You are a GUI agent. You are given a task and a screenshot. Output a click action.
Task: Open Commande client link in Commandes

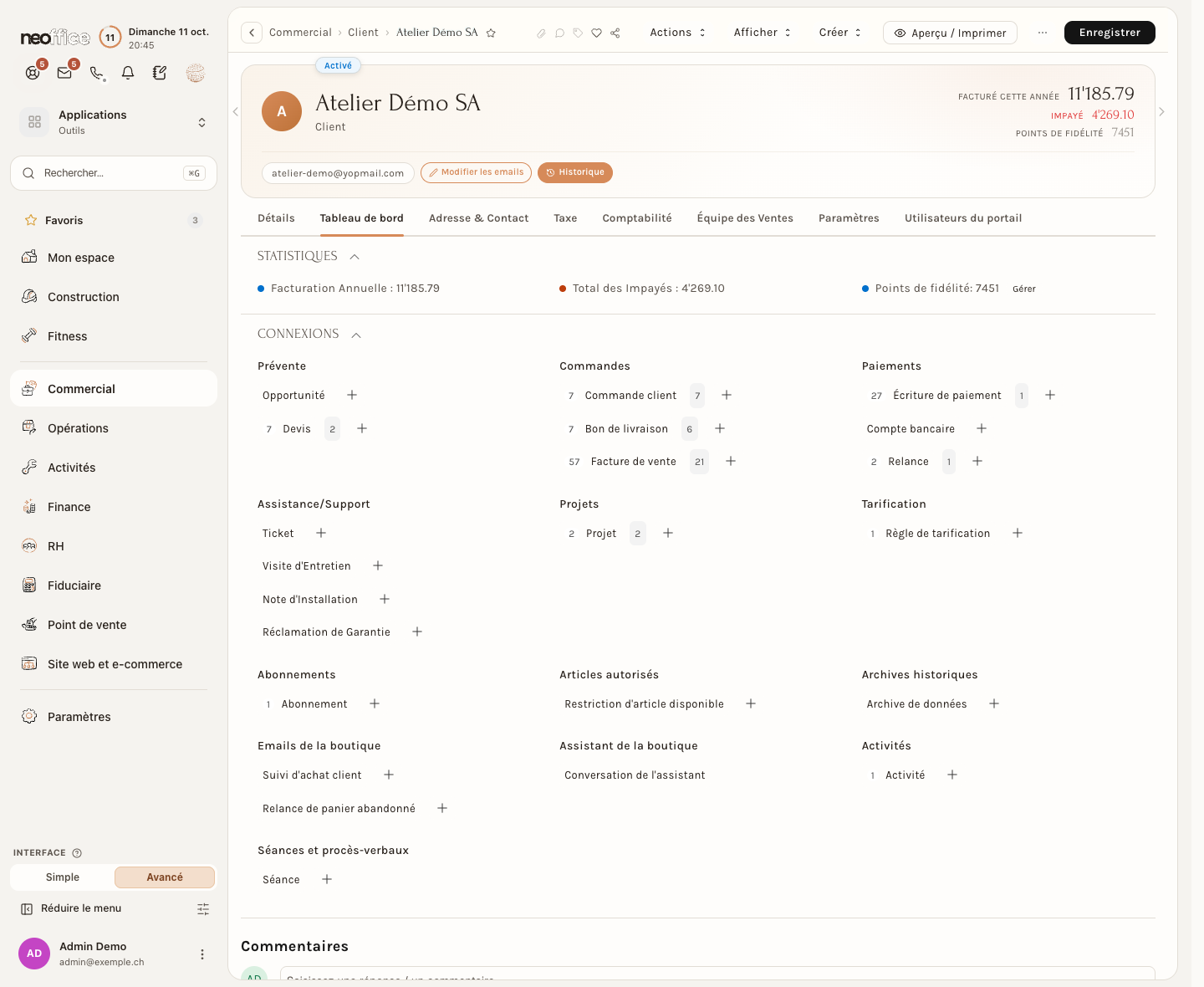pyautogui.click(x=630, y=396)
